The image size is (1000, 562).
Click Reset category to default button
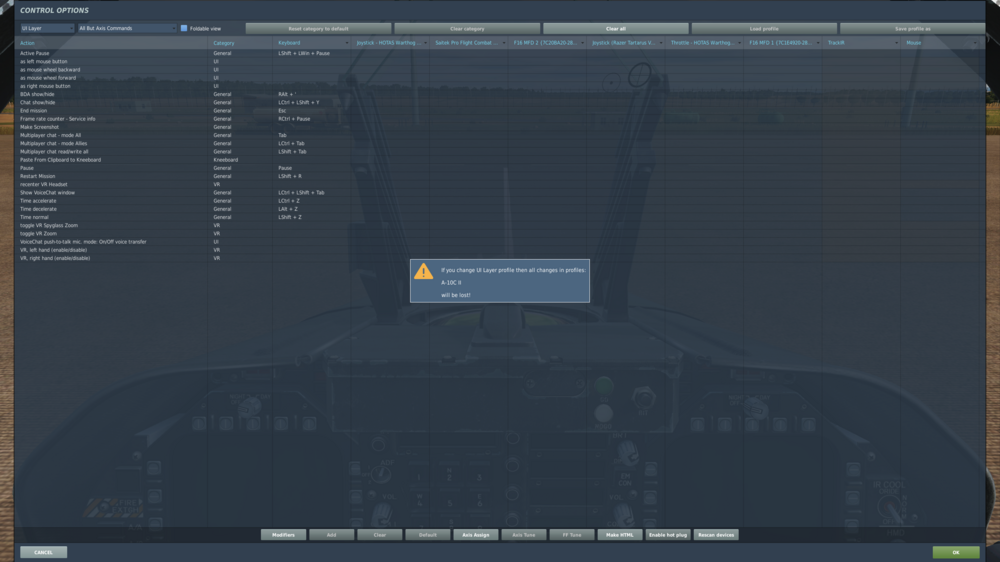(x=318, y=29)
